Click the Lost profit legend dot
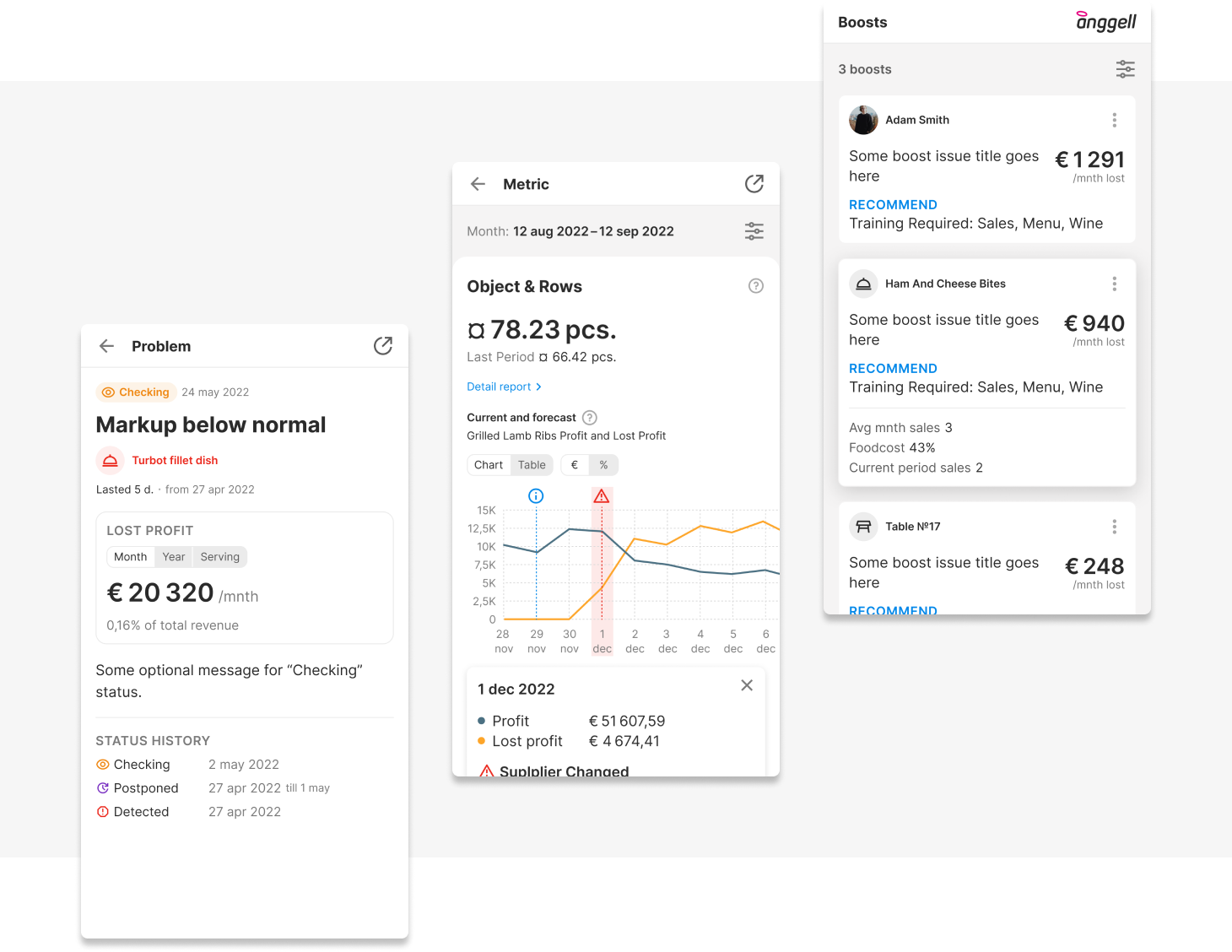Screen dimensions: 1232x952 coord(481,741)
